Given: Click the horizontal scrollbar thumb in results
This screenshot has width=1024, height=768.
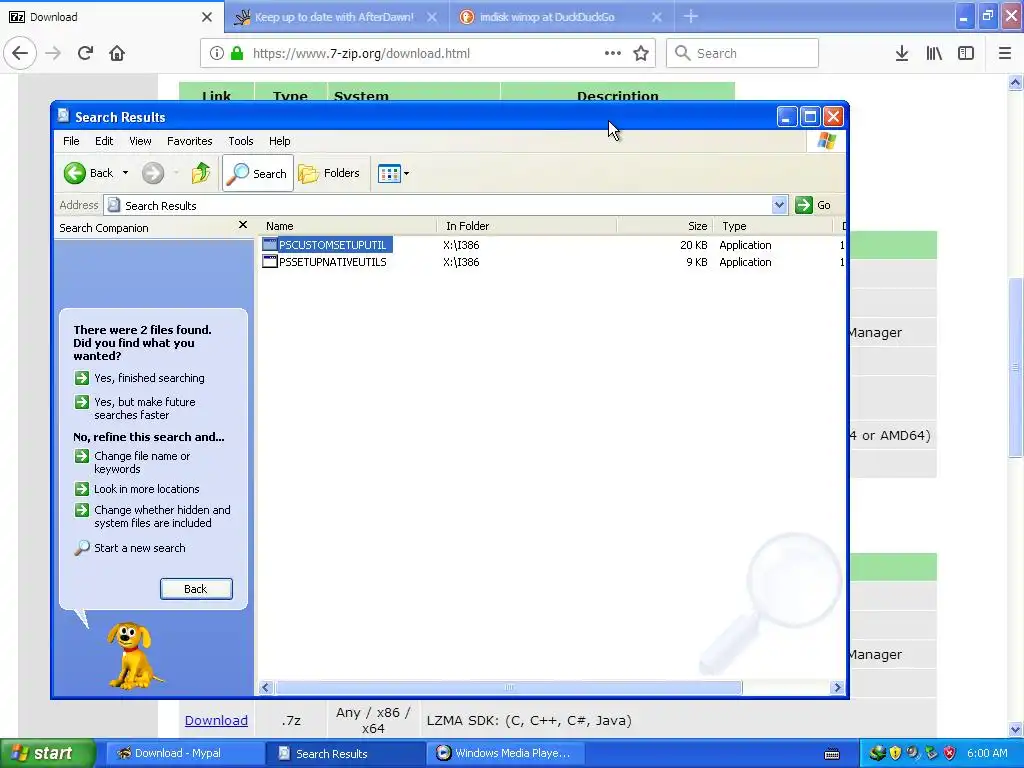Looking at the screenshot, I should point(508,687).
